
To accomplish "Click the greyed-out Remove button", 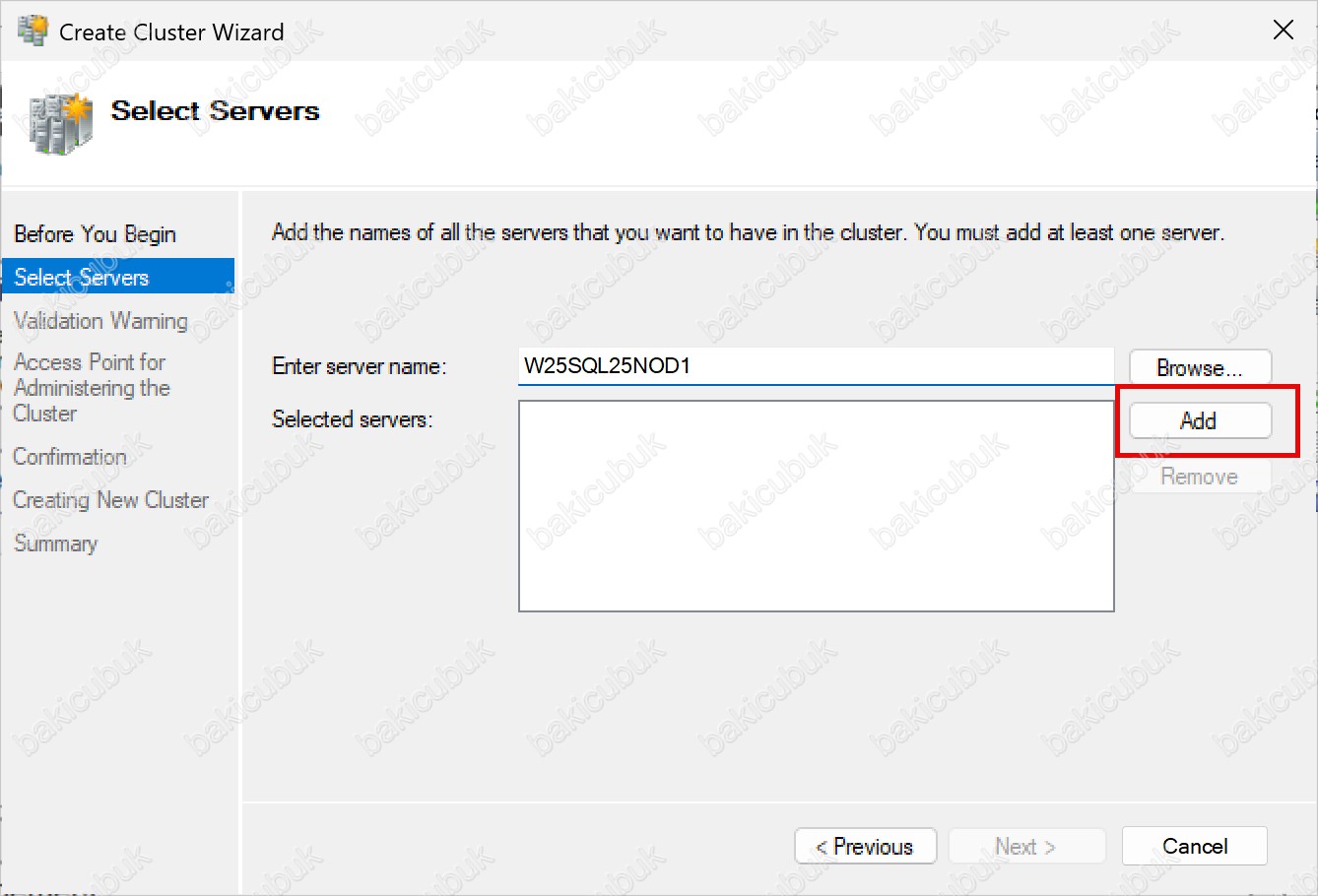I will click(1199, 477).
